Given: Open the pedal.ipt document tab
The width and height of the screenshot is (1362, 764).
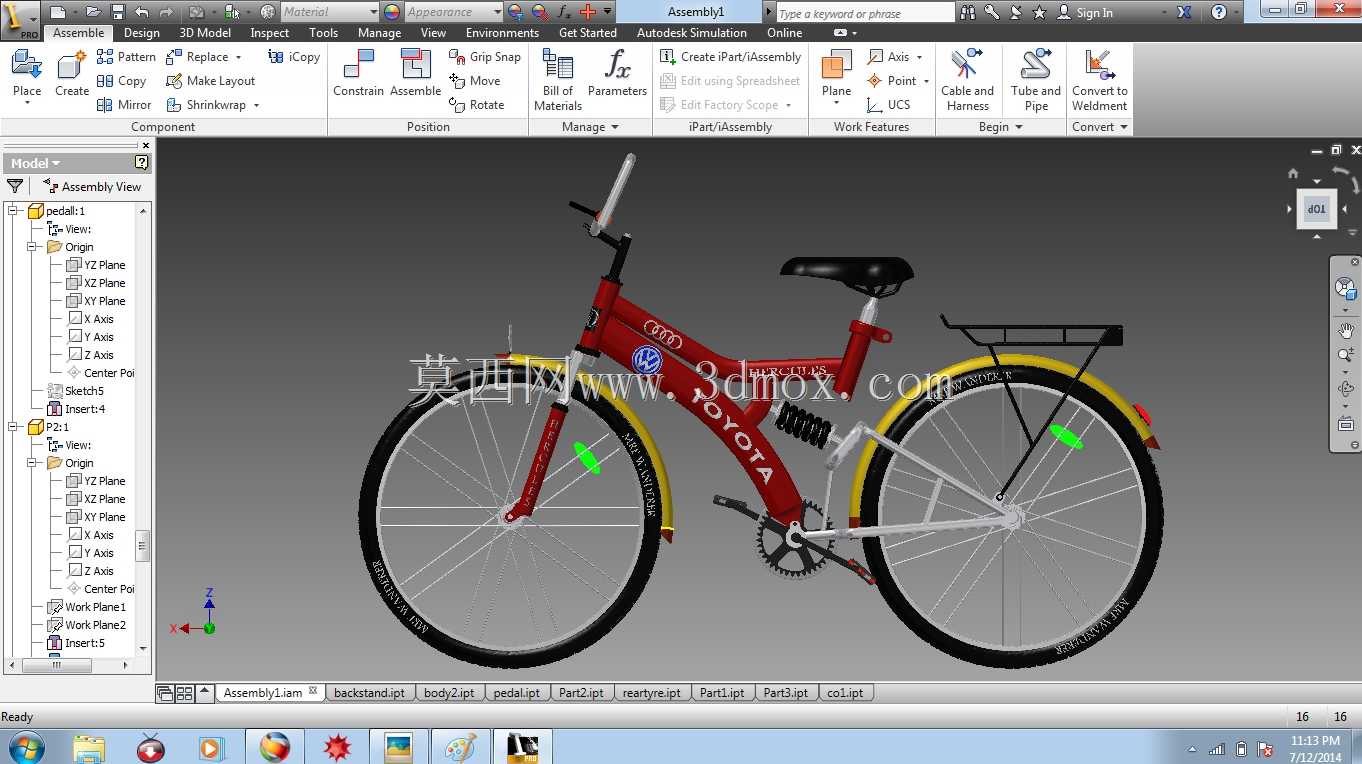Looking at the screenshot, I should coord(517,692).
